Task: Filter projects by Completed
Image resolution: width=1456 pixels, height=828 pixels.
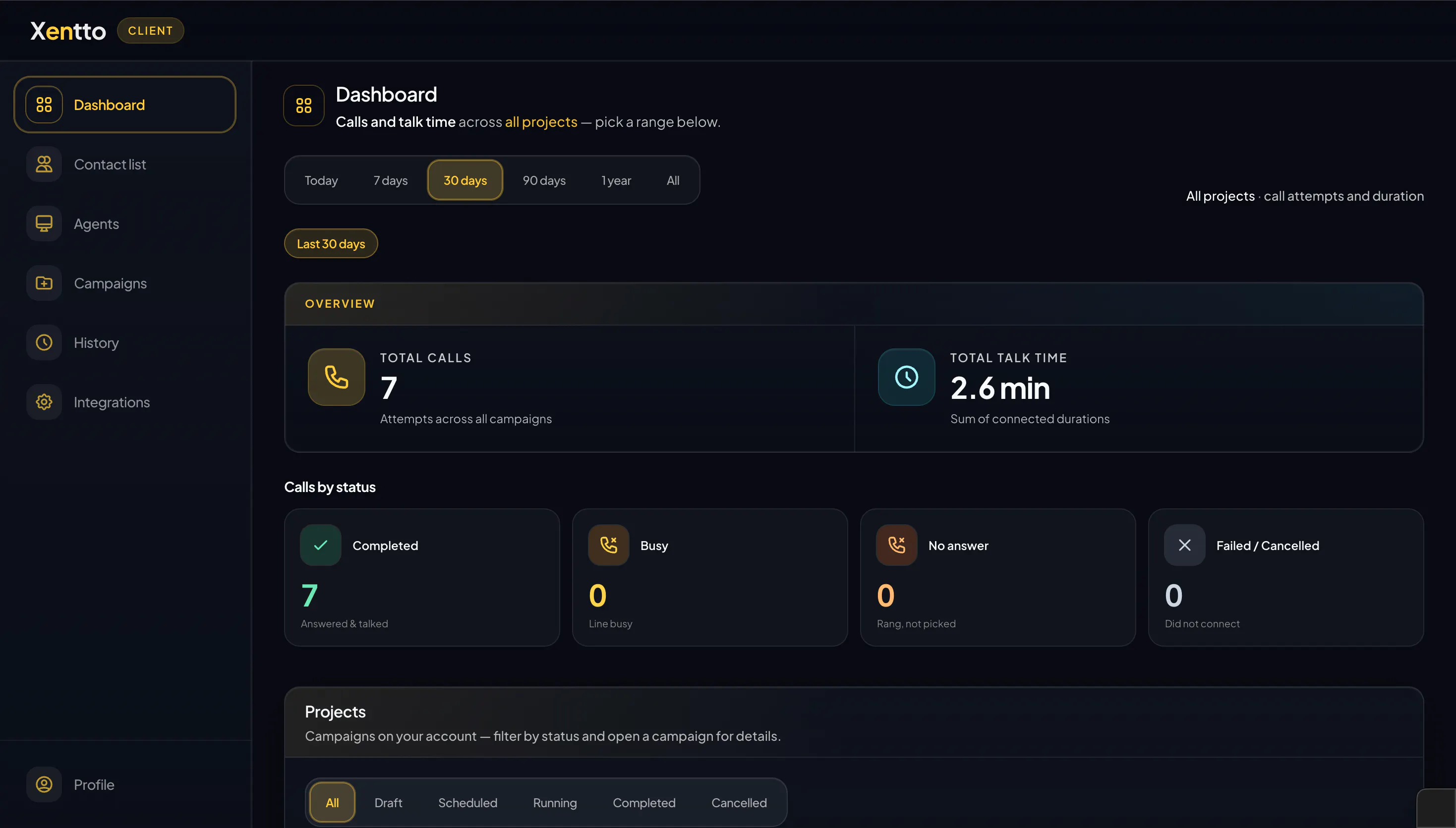Action: click(x=643, y=802)
